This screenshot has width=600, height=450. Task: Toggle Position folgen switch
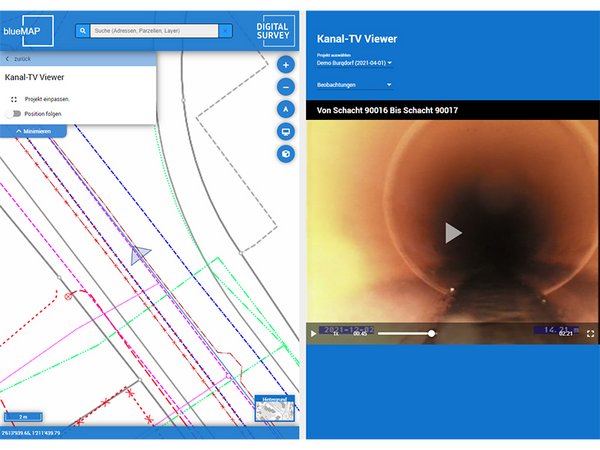13,114
